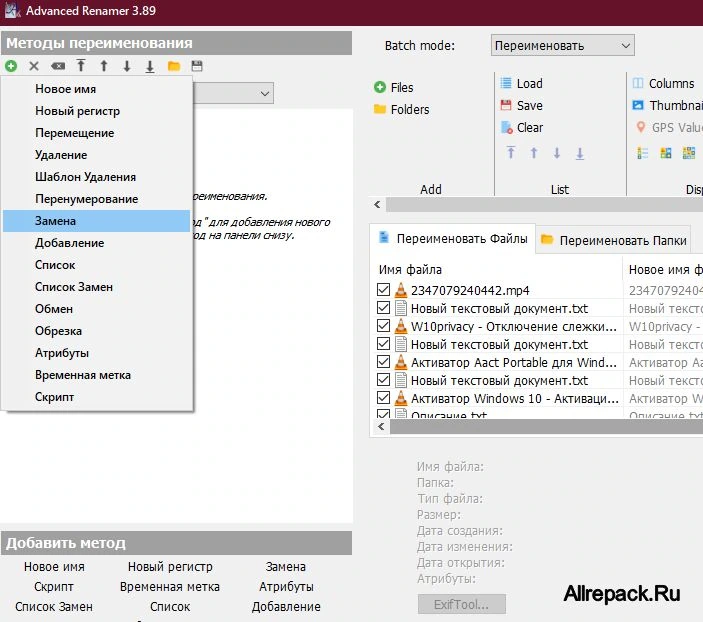
Task: Choose Обмен menu entry
Action: click(98, 309)
